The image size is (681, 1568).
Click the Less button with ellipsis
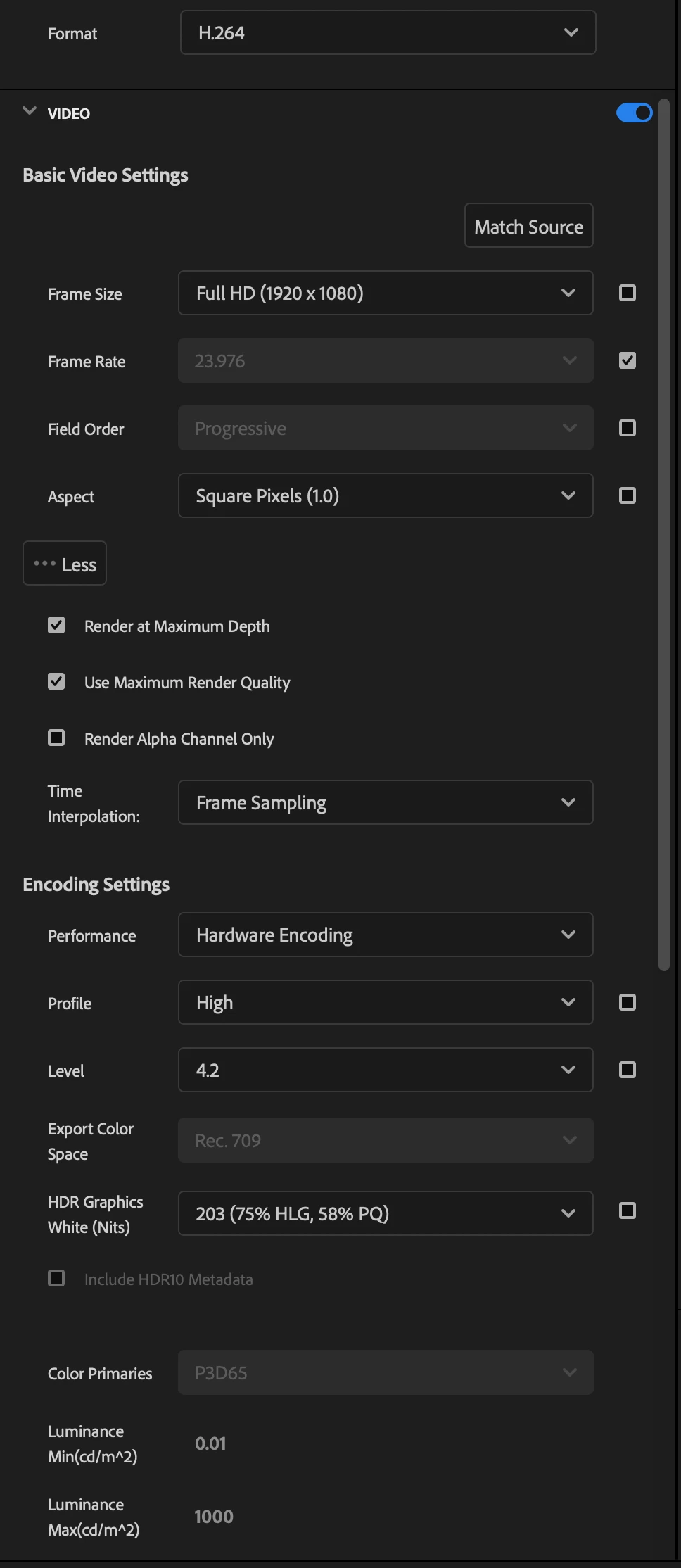(x=65, y=564)
